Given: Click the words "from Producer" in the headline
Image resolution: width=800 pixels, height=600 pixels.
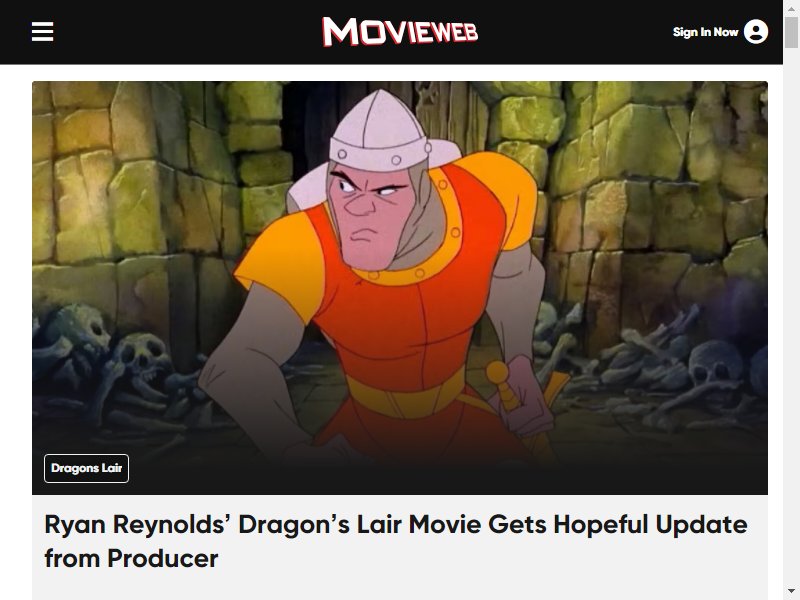Looking at the screenshot, I should pos(131,558).
